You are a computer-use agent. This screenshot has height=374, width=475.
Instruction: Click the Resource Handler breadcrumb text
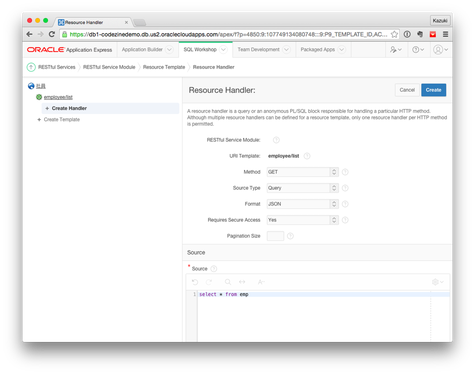pos(213,67)
